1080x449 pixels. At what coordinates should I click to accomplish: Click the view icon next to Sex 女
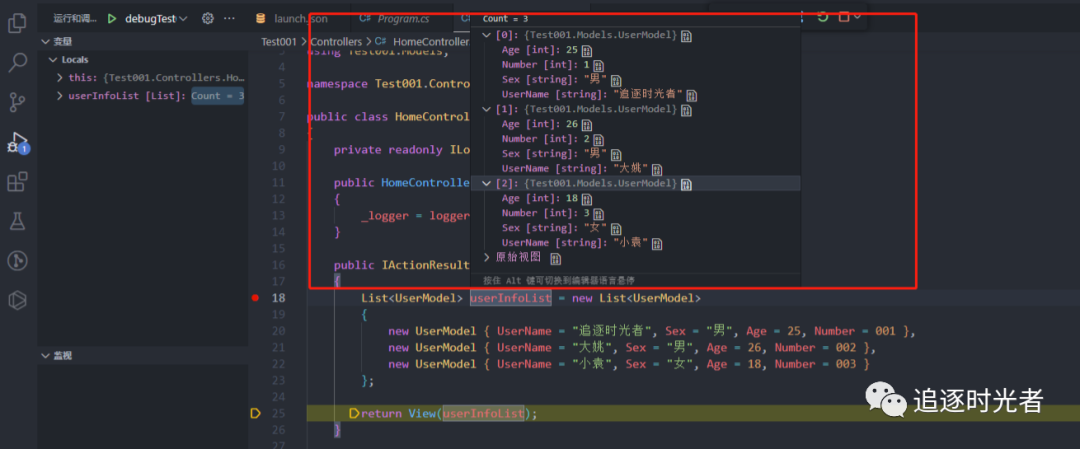616,229
